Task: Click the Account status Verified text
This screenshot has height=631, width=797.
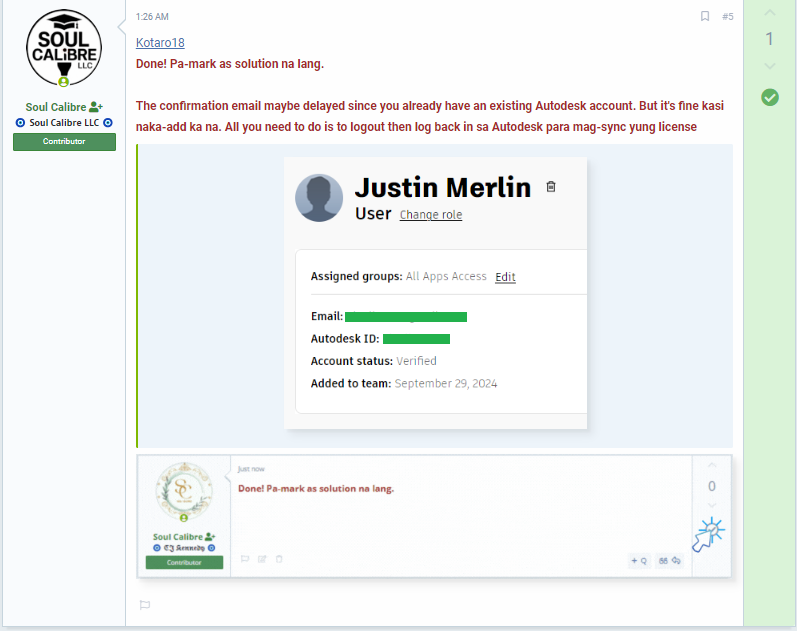Action: click(416, 361)
